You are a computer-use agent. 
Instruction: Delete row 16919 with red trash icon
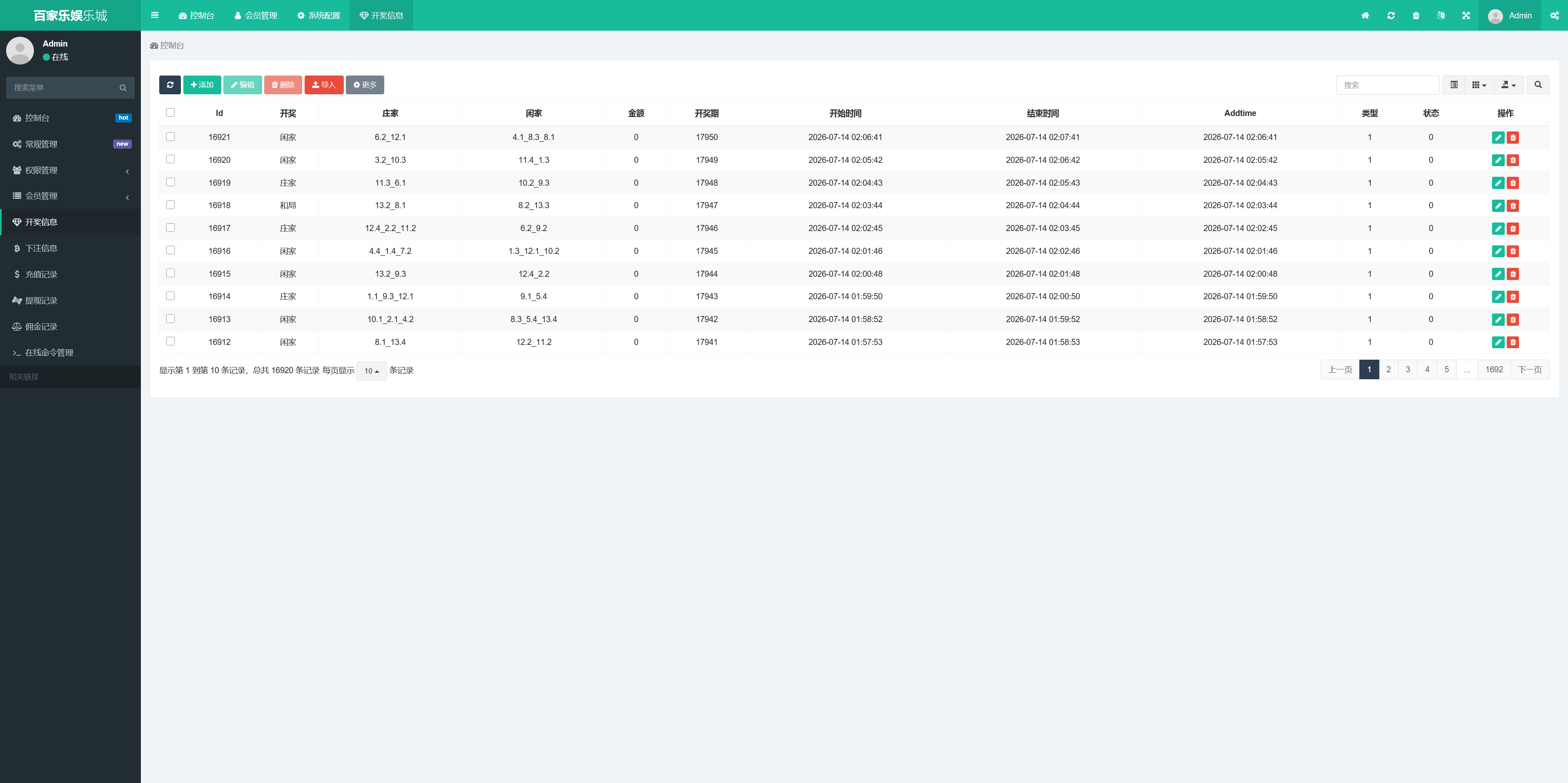coord(1512,182)
